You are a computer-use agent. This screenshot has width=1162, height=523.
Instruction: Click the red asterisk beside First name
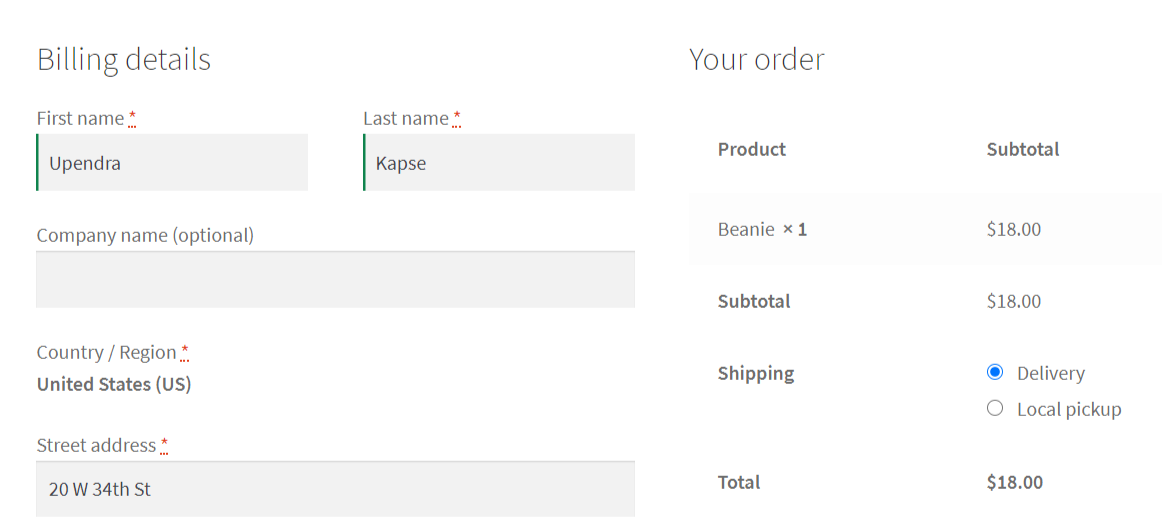pyautogui.click(x=132, y=118)
